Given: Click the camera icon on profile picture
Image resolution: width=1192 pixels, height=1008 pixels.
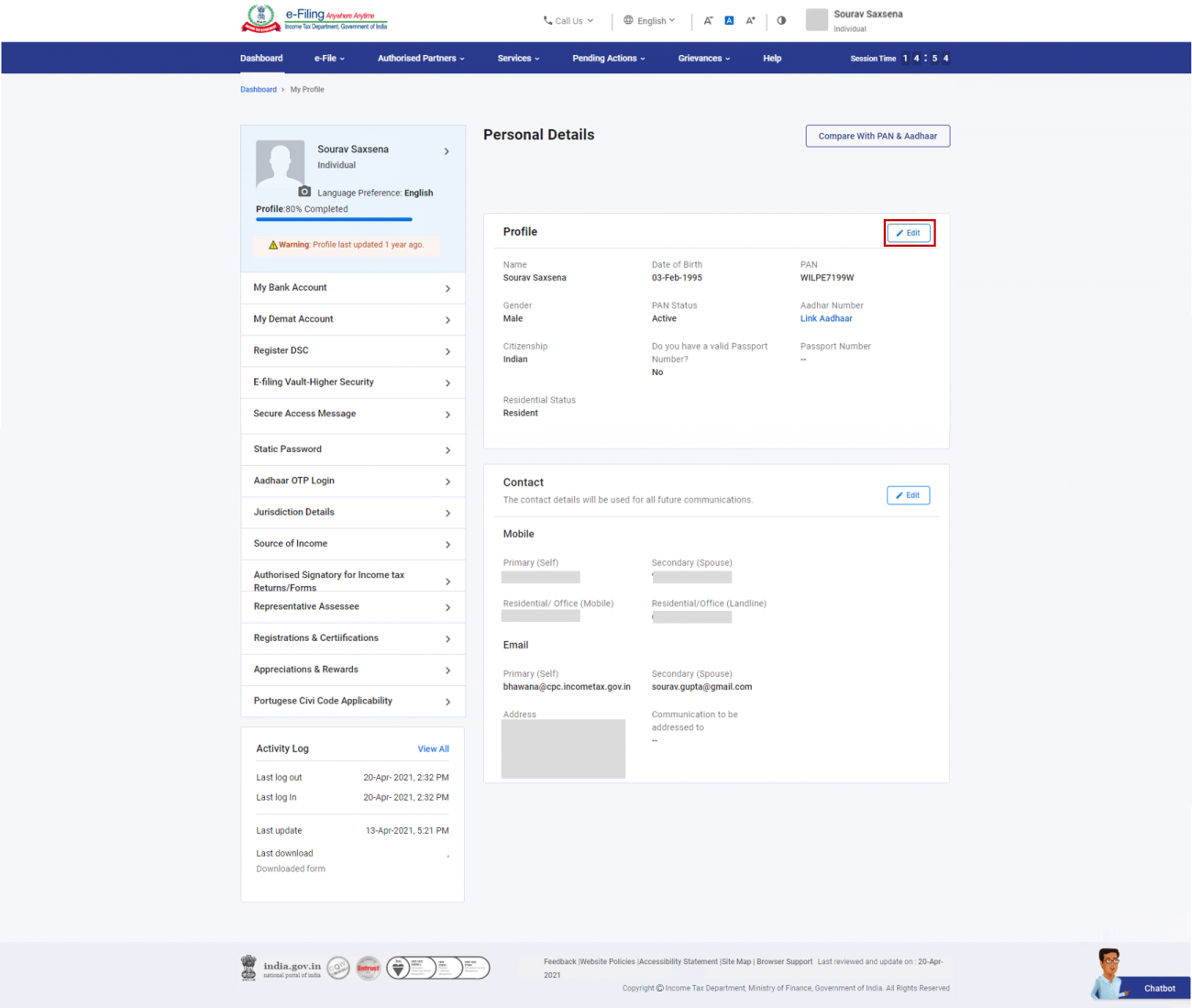Looking at the screenshot, I should 304,192.
